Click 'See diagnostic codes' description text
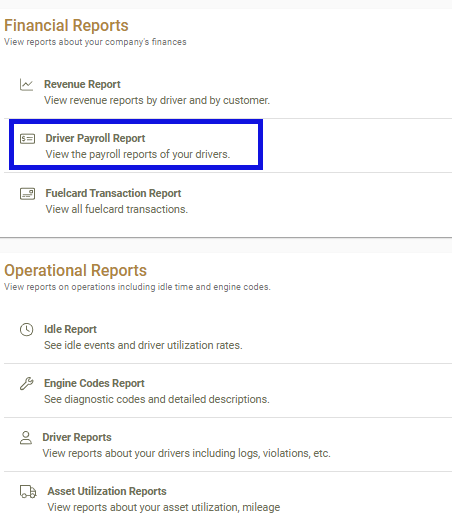452x530 pixels. click(x=157, y=399)
